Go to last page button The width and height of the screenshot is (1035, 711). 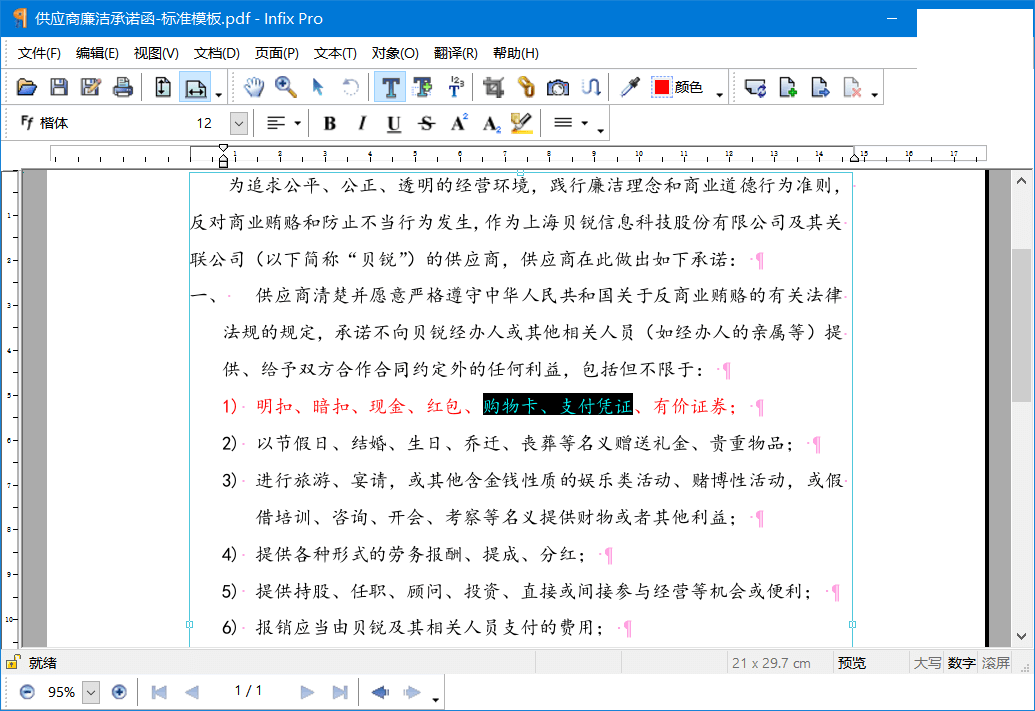tap(340, 692)
